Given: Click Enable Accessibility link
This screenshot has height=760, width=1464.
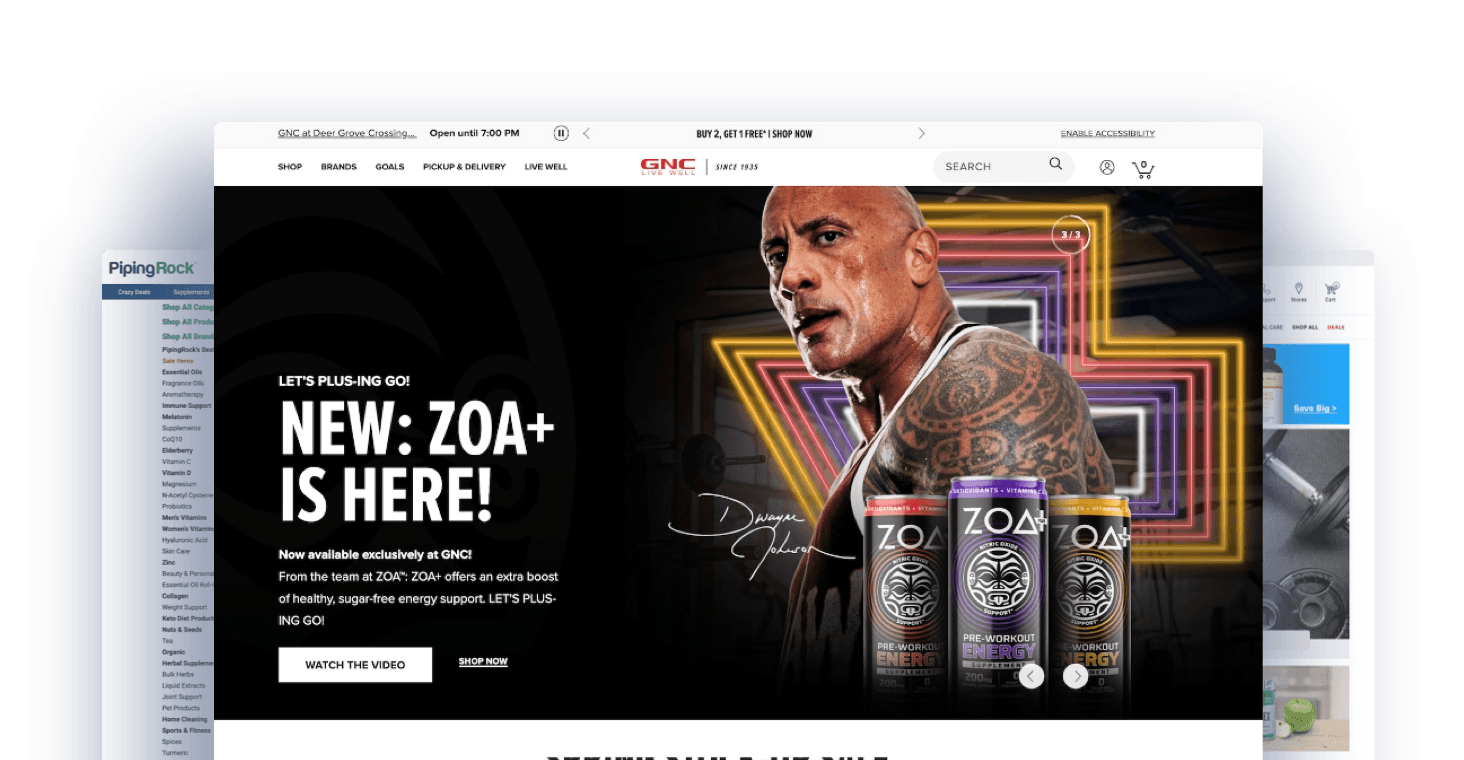Looking at the screenshot, I should [x=1108, y=133].
